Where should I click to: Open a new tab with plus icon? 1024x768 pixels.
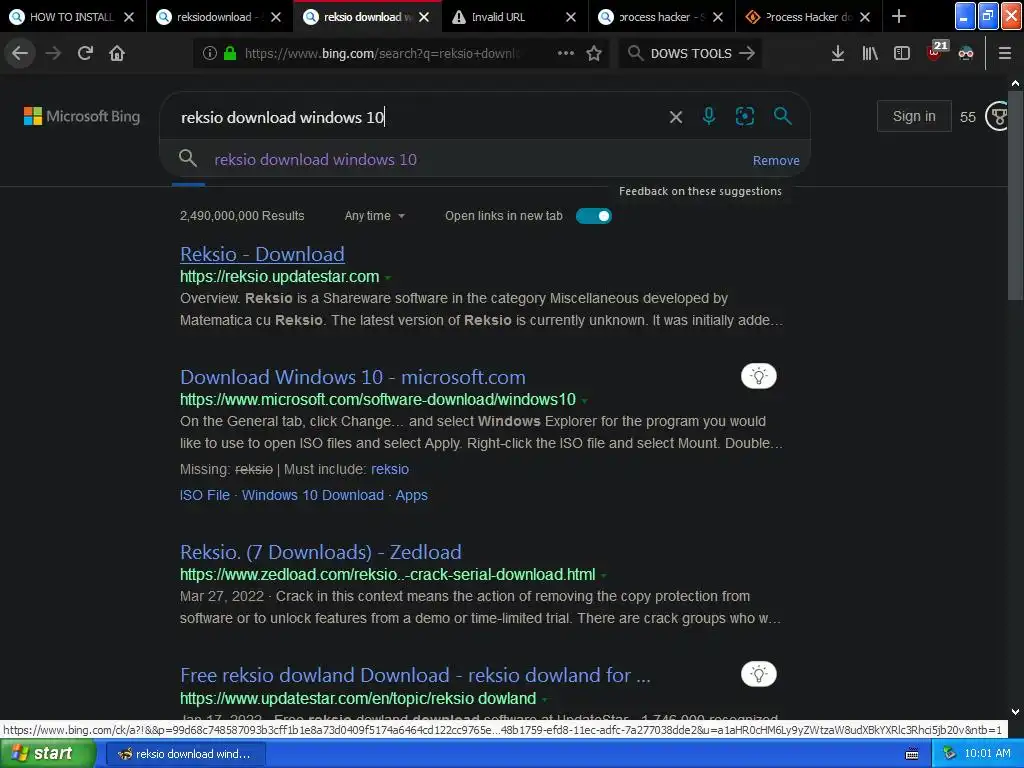click(899, 16)
